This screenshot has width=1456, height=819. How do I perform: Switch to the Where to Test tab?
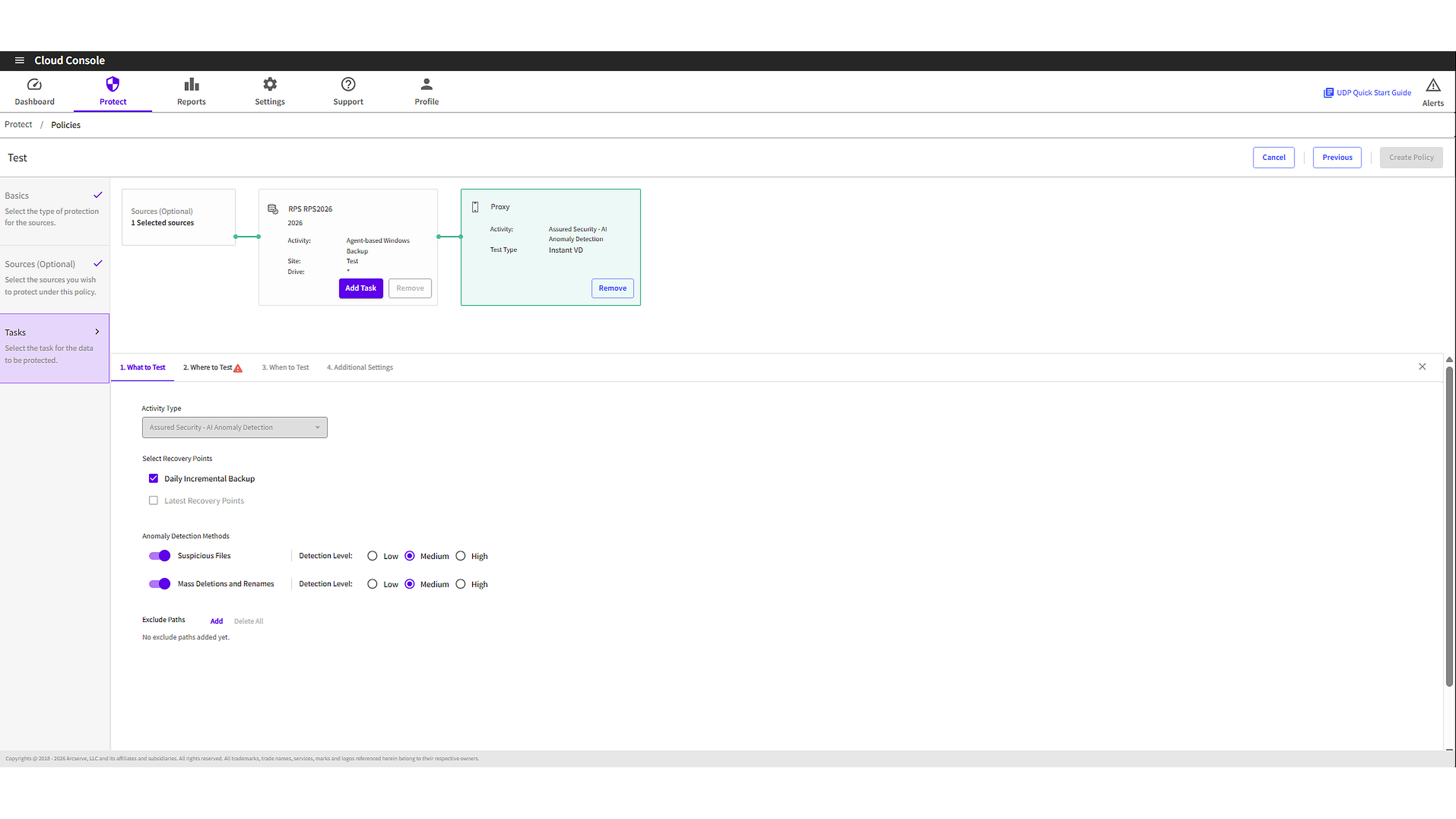click(x=208, y=367)
